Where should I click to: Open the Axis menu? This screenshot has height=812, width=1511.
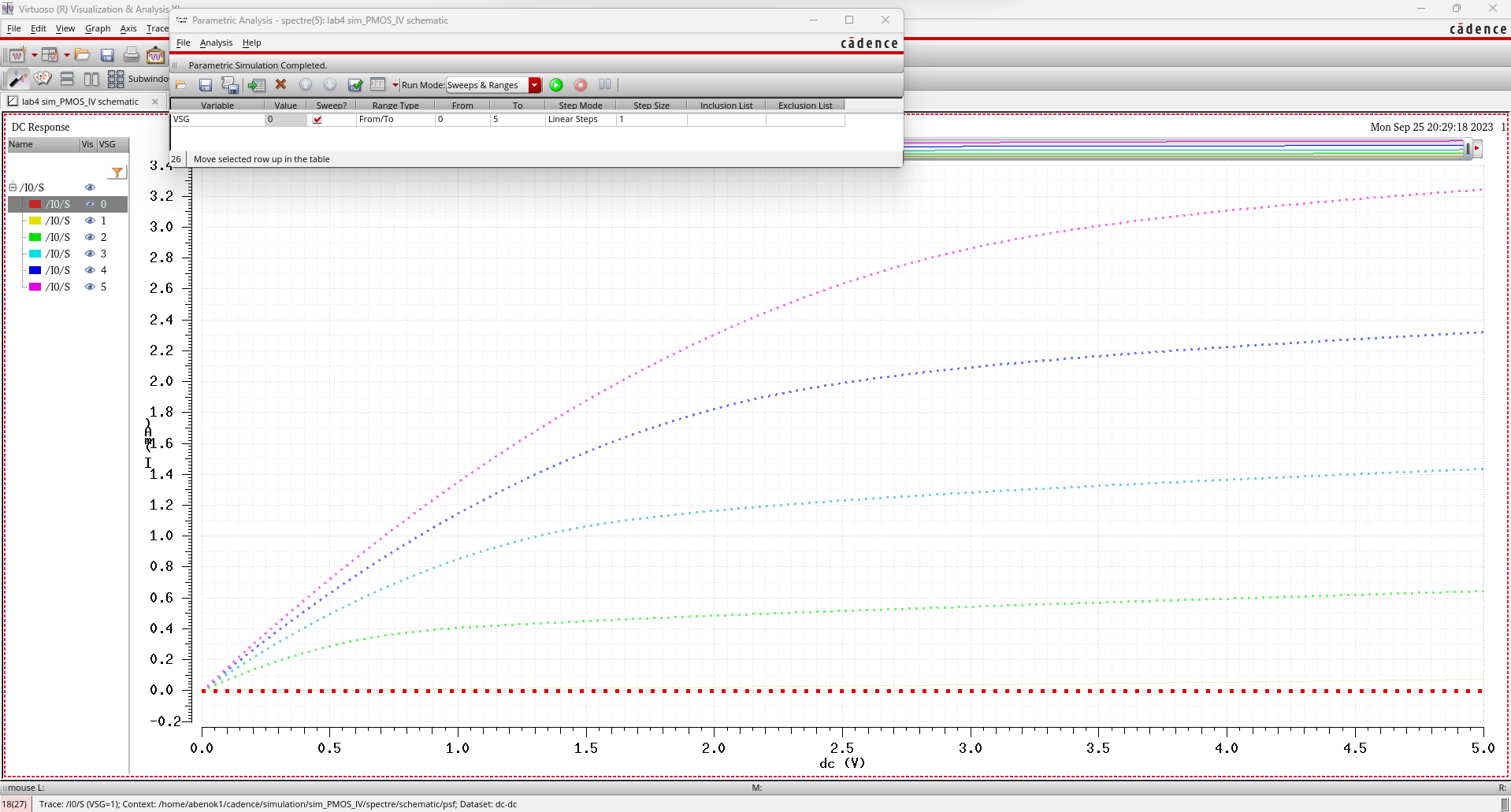point(128,28)
